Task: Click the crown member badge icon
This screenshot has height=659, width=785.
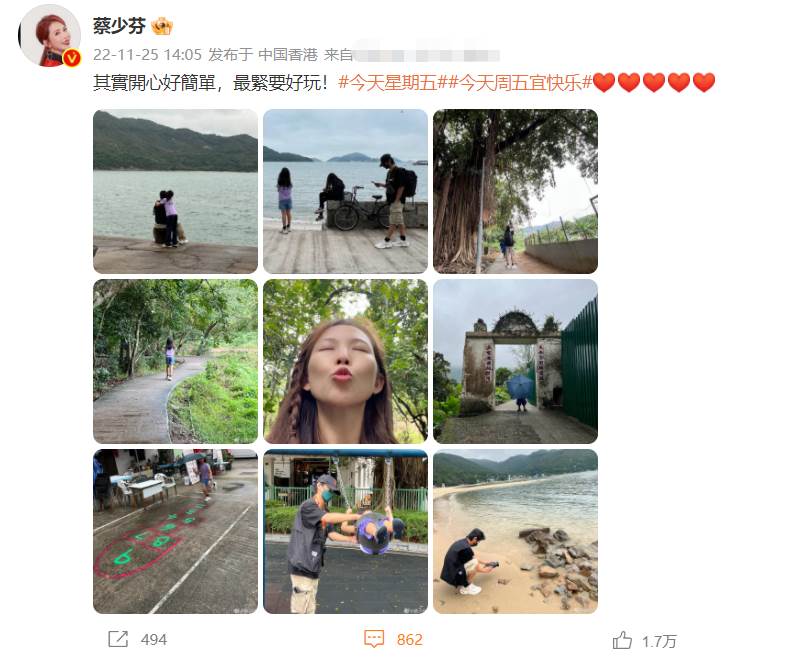Action: [x=162, y=26]
